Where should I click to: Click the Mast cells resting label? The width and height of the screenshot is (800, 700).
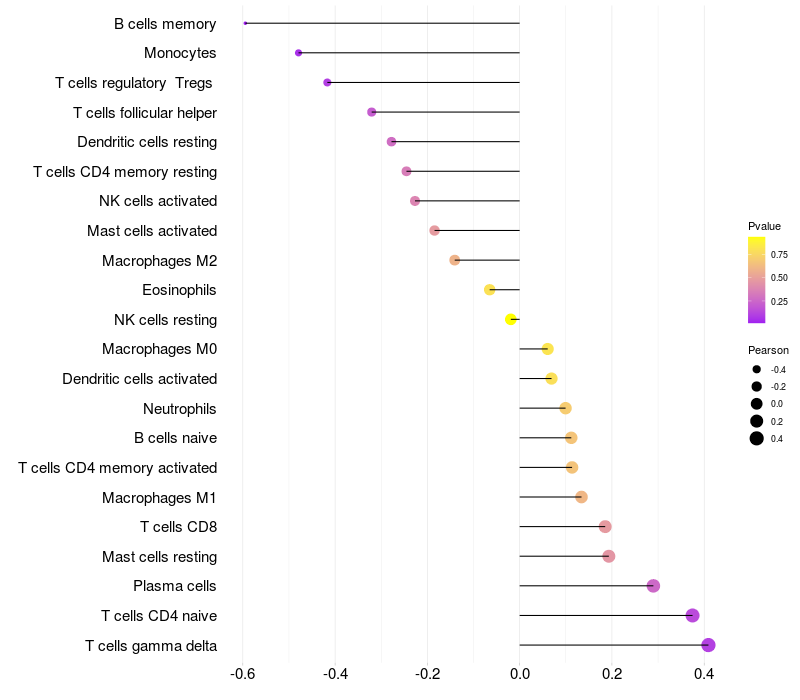[x=159, y=556]
